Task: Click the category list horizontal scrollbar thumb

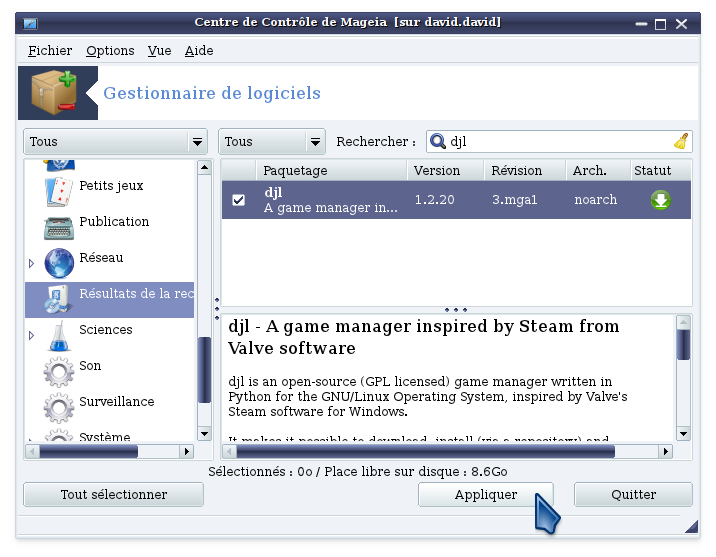Action: coord(89,452)
